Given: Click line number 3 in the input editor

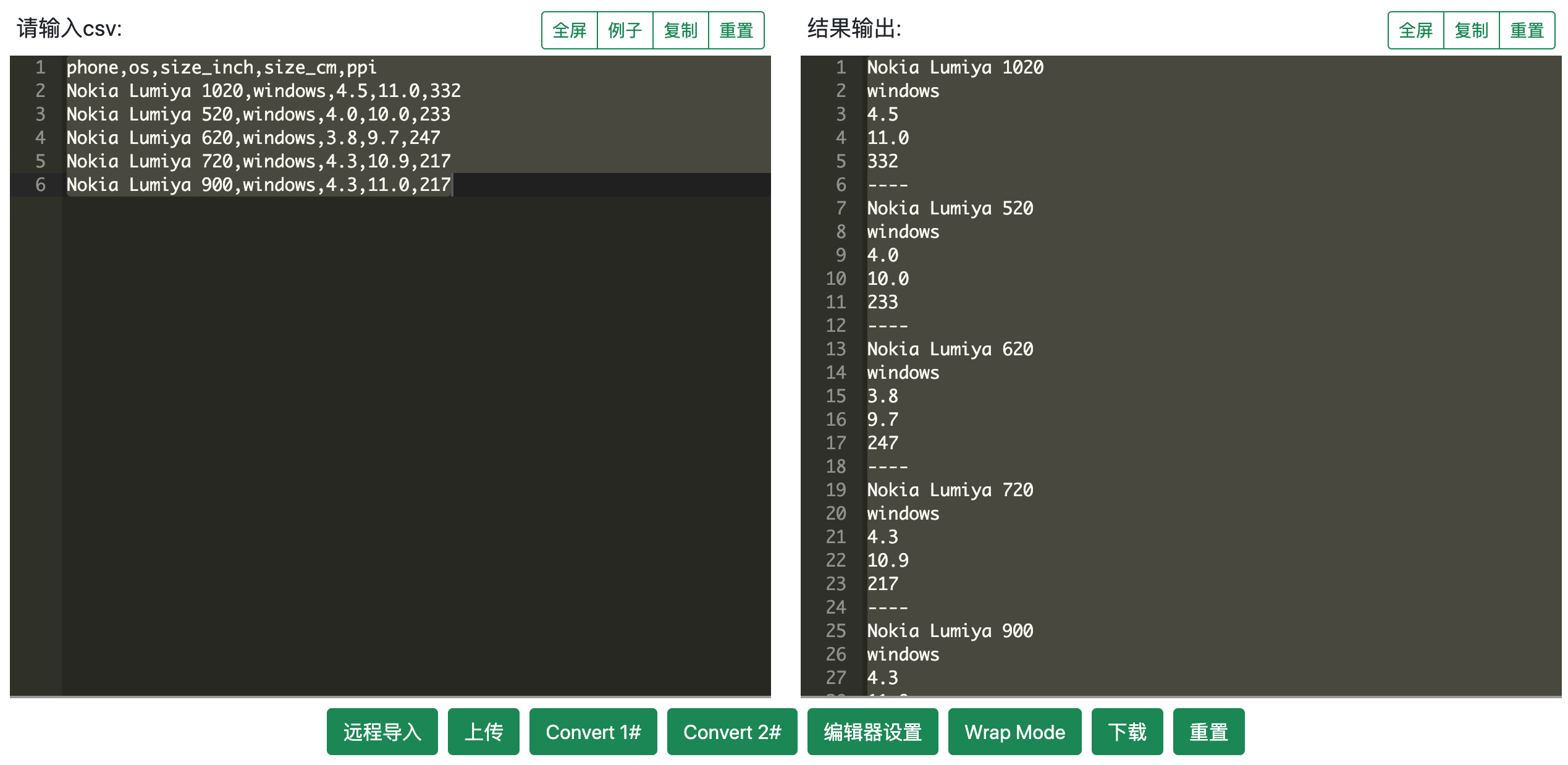Looking at the screenshot, I should 40,114.
